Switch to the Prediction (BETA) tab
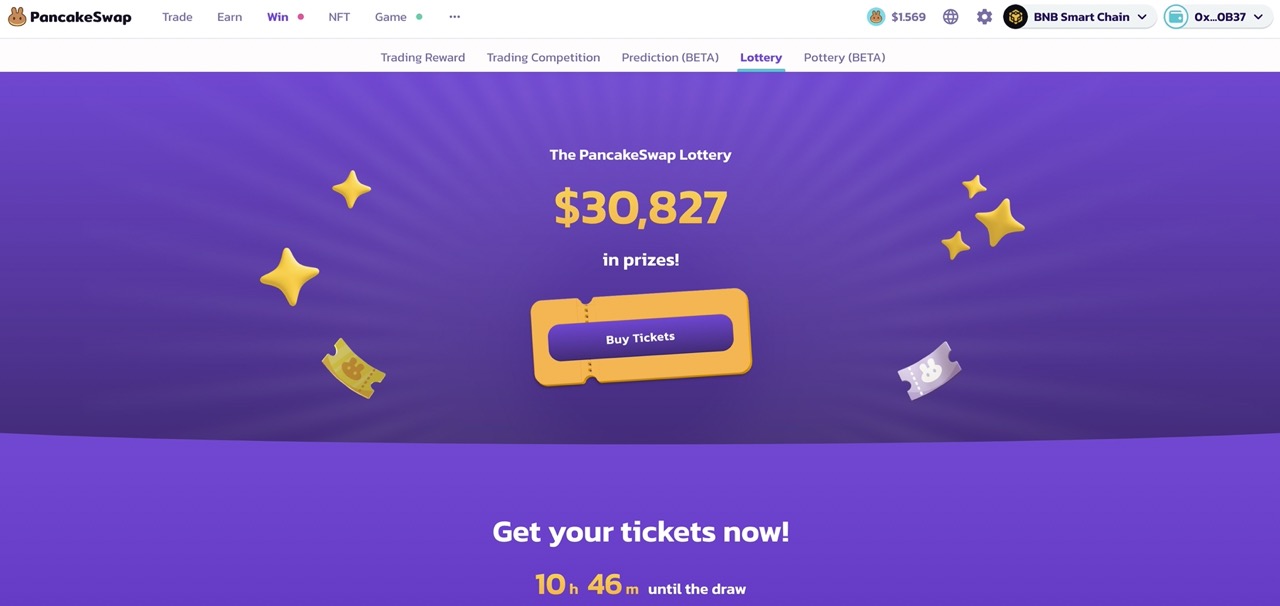This screenshot has width=1280, height=606. tap(669, 57)
